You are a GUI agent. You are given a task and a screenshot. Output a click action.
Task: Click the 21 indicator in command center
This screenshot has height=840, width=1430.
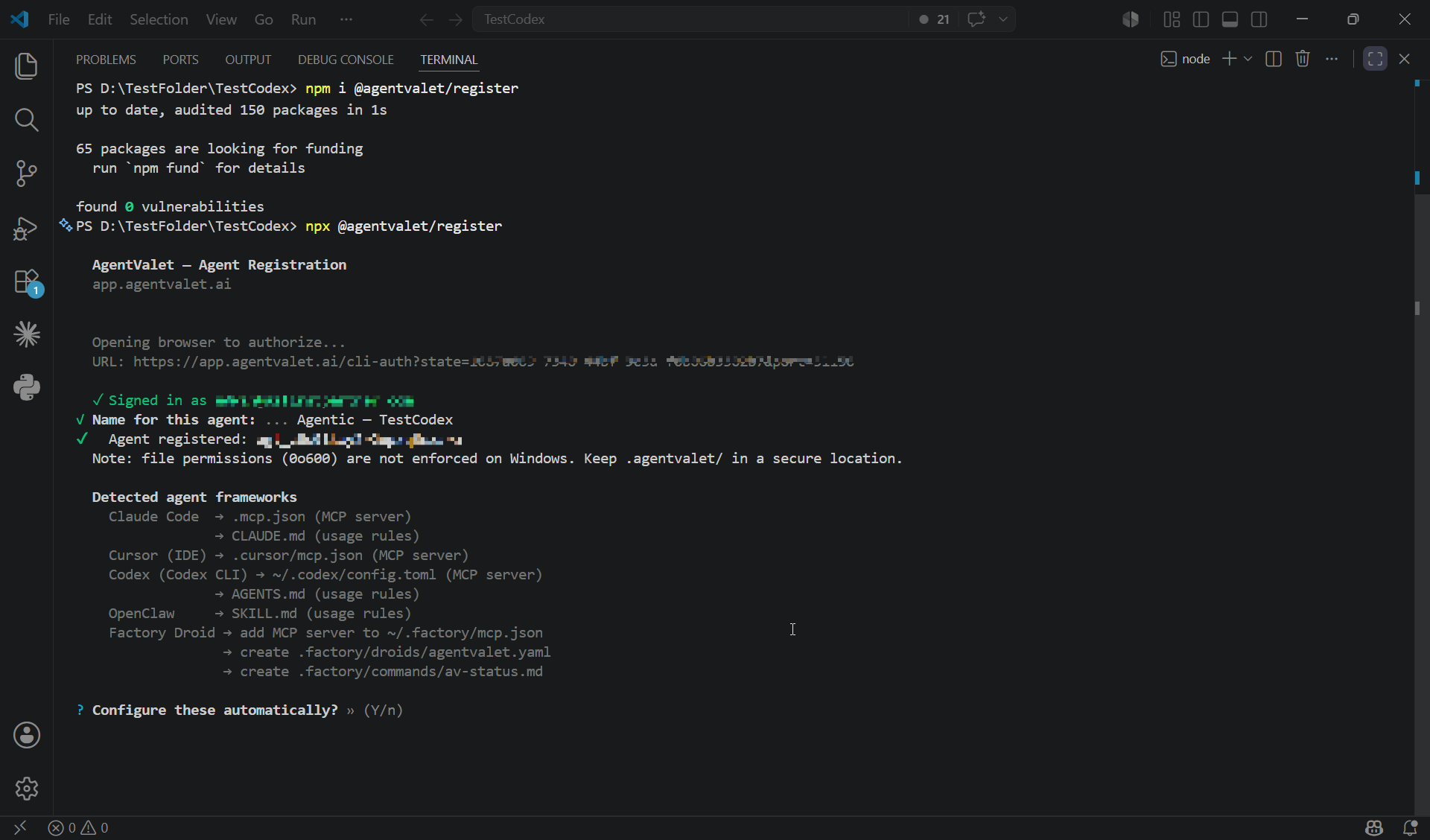tap(935, 19)
